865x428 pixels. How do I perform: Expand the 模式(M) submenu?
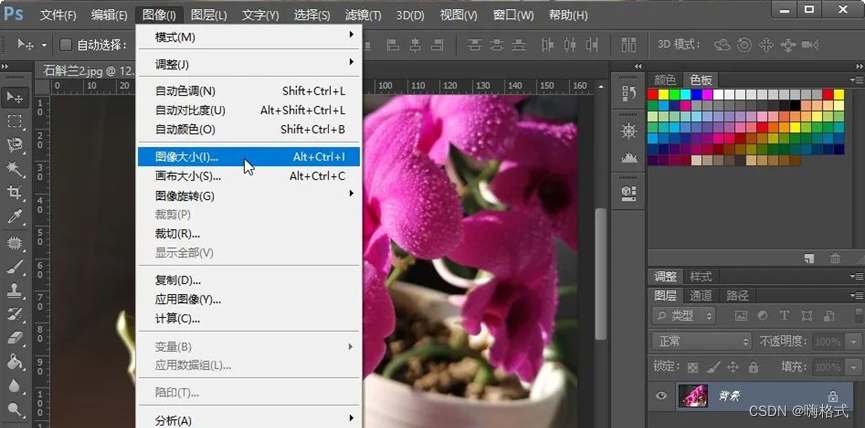tap(249, 37)
